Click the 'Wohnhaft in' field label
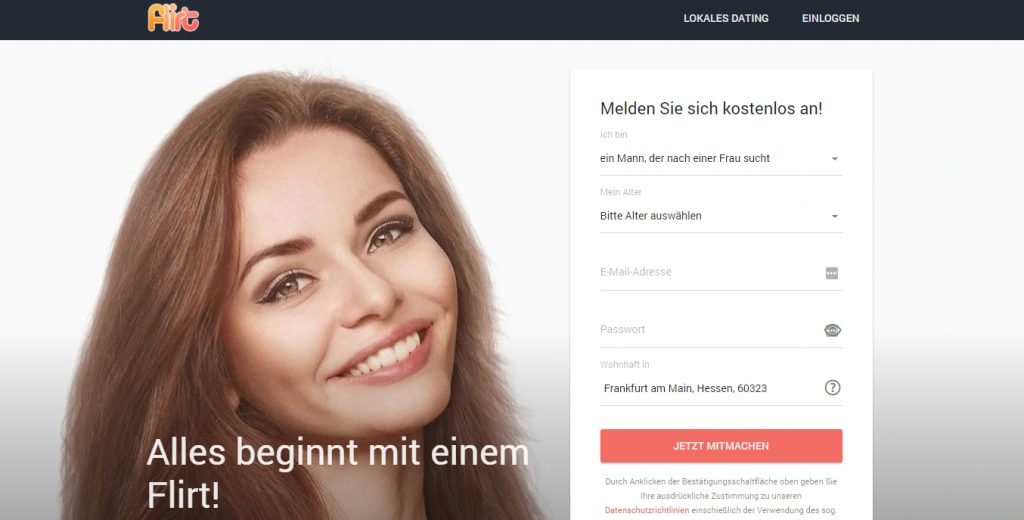Viewport: 1024px width, 520px height. pyautogui.click(x=624, y=365)
